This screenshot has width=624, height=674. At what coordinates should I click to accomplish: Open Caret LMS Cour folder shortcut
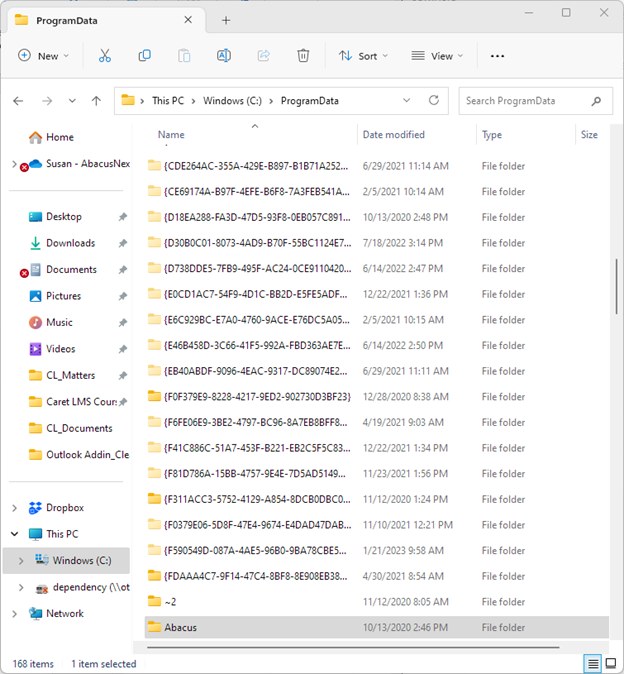(72, 402)
